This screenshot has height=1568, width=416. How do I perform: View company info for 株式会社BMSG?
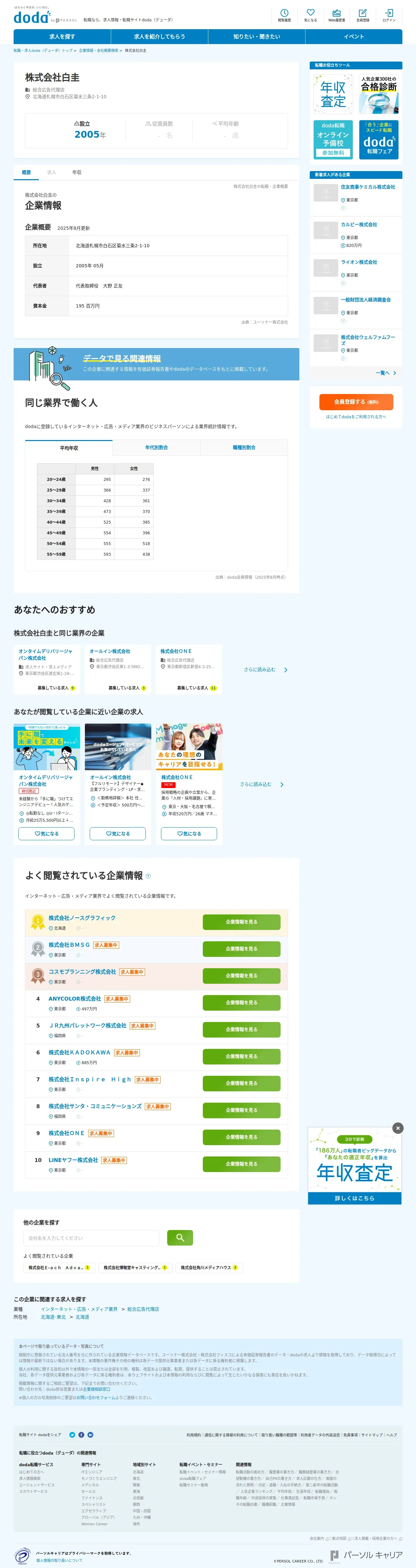(241, 949)
